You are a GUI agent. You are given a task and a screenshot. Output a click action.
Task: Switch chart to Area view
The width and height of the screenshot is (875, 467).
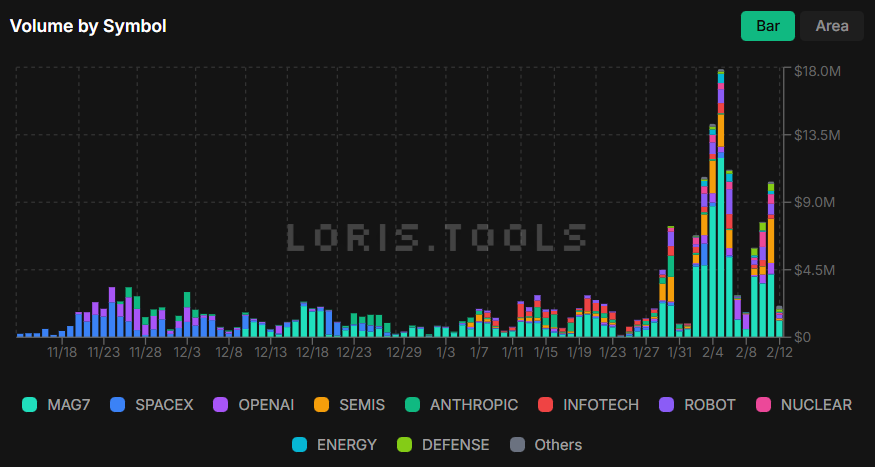click(x=831, y=26)
